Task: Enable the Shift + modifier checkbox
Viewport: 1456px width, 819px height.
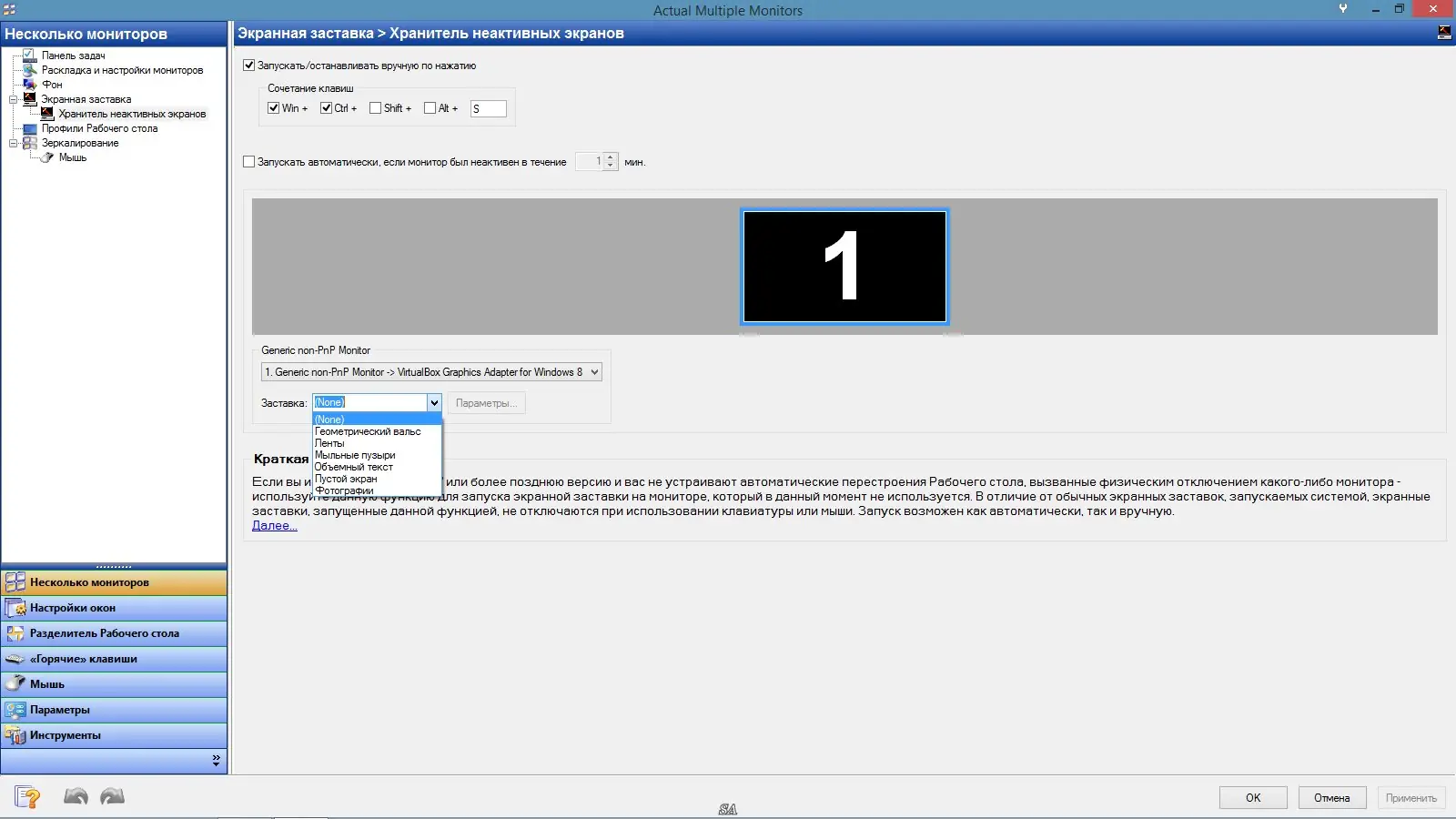Action: pos(374,107)
